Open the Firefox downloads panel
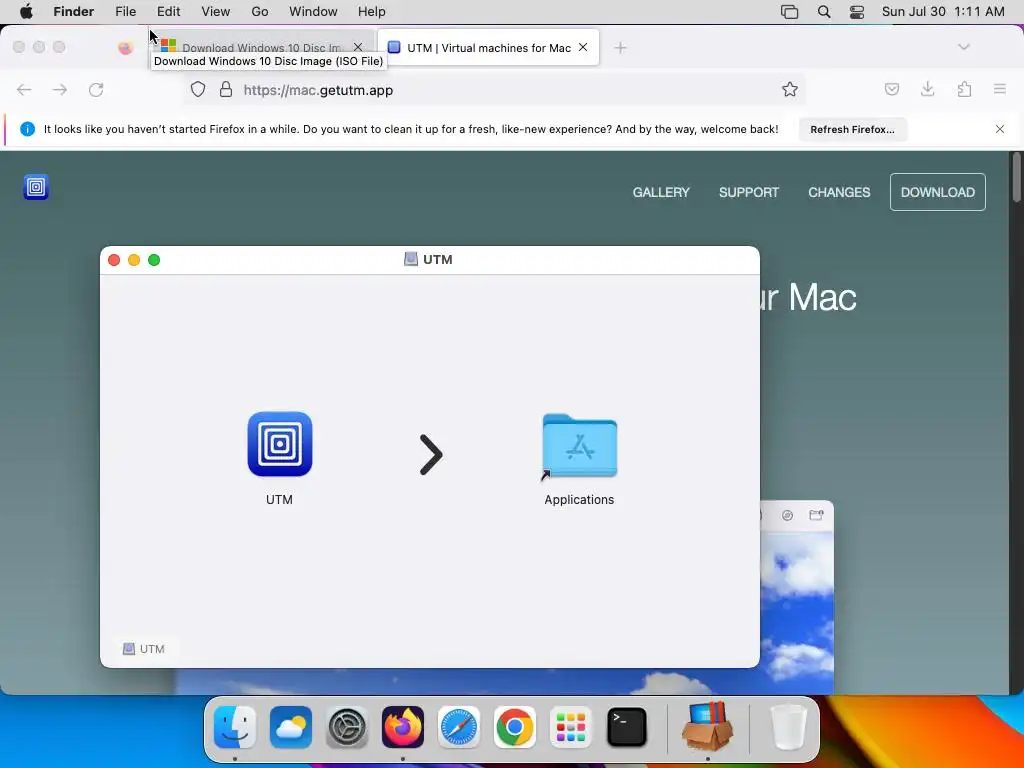Screen dimensions: 1024x768 pos(927,89)
